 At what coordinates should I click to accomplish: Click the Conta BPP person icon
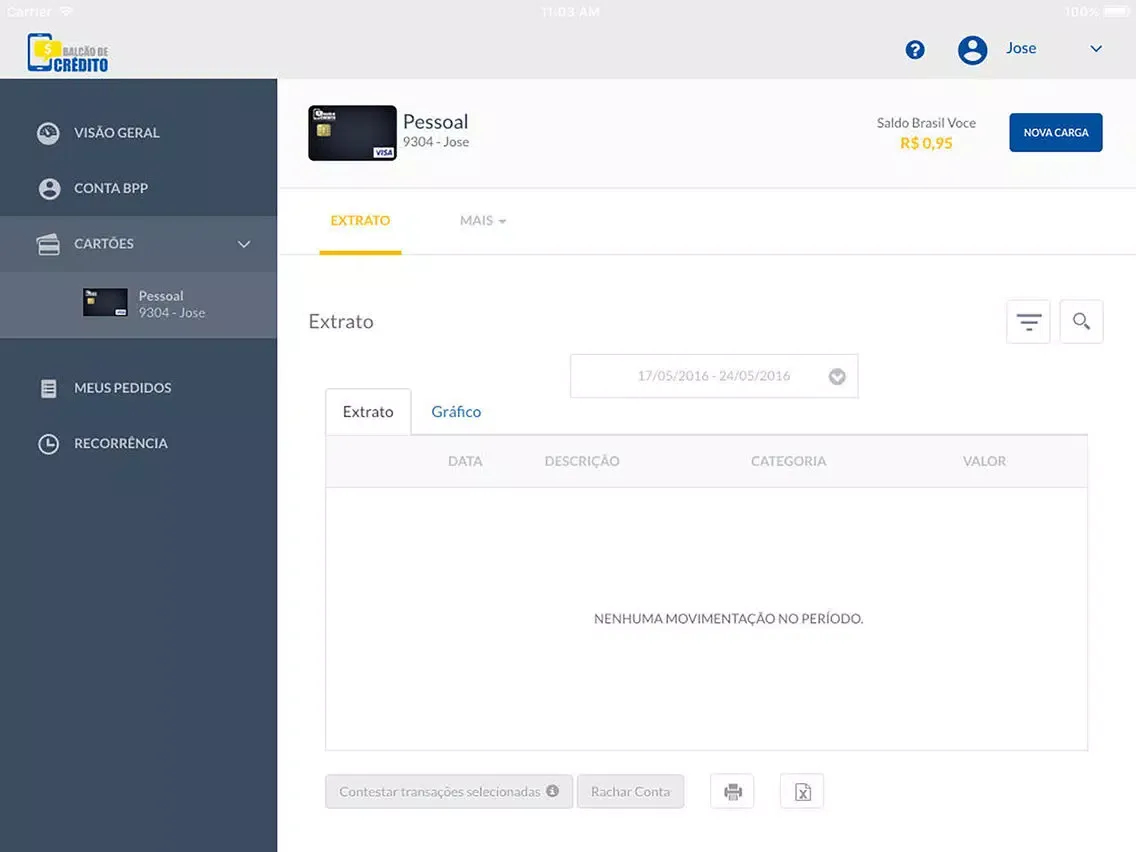point(49,189)
